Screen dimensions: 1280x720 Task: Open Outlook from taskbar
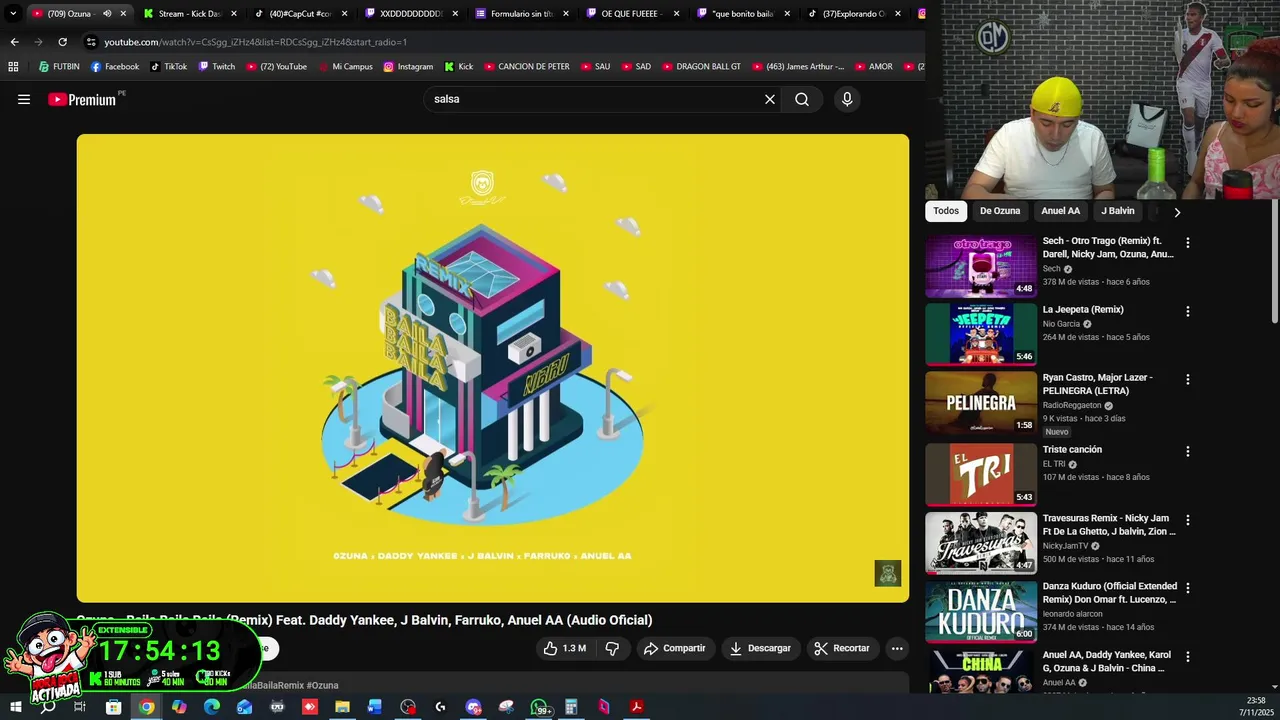pos(244,707)
